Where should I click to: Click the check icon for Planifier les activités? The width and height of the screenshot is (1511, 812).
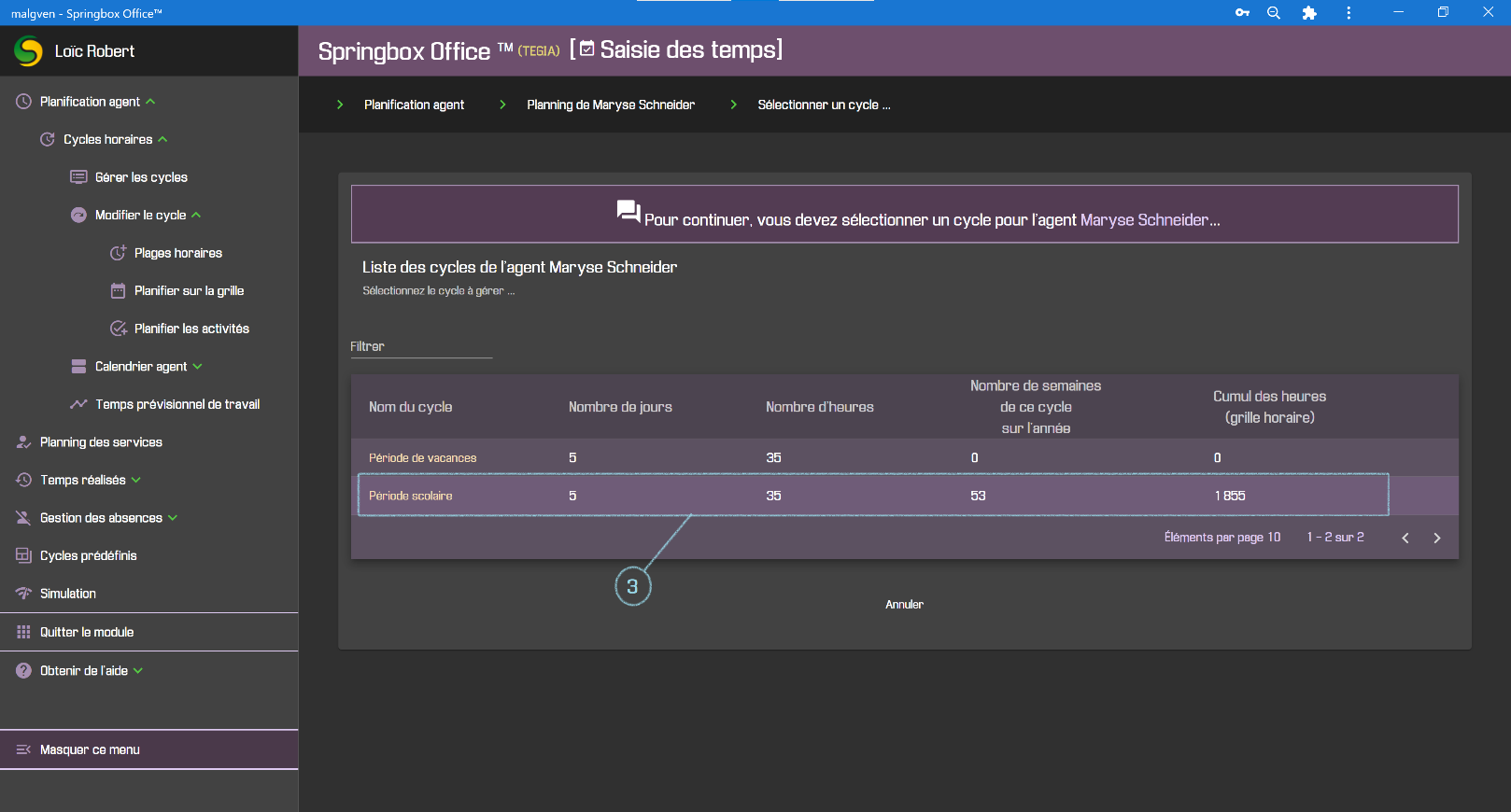[x=119, y=329]
